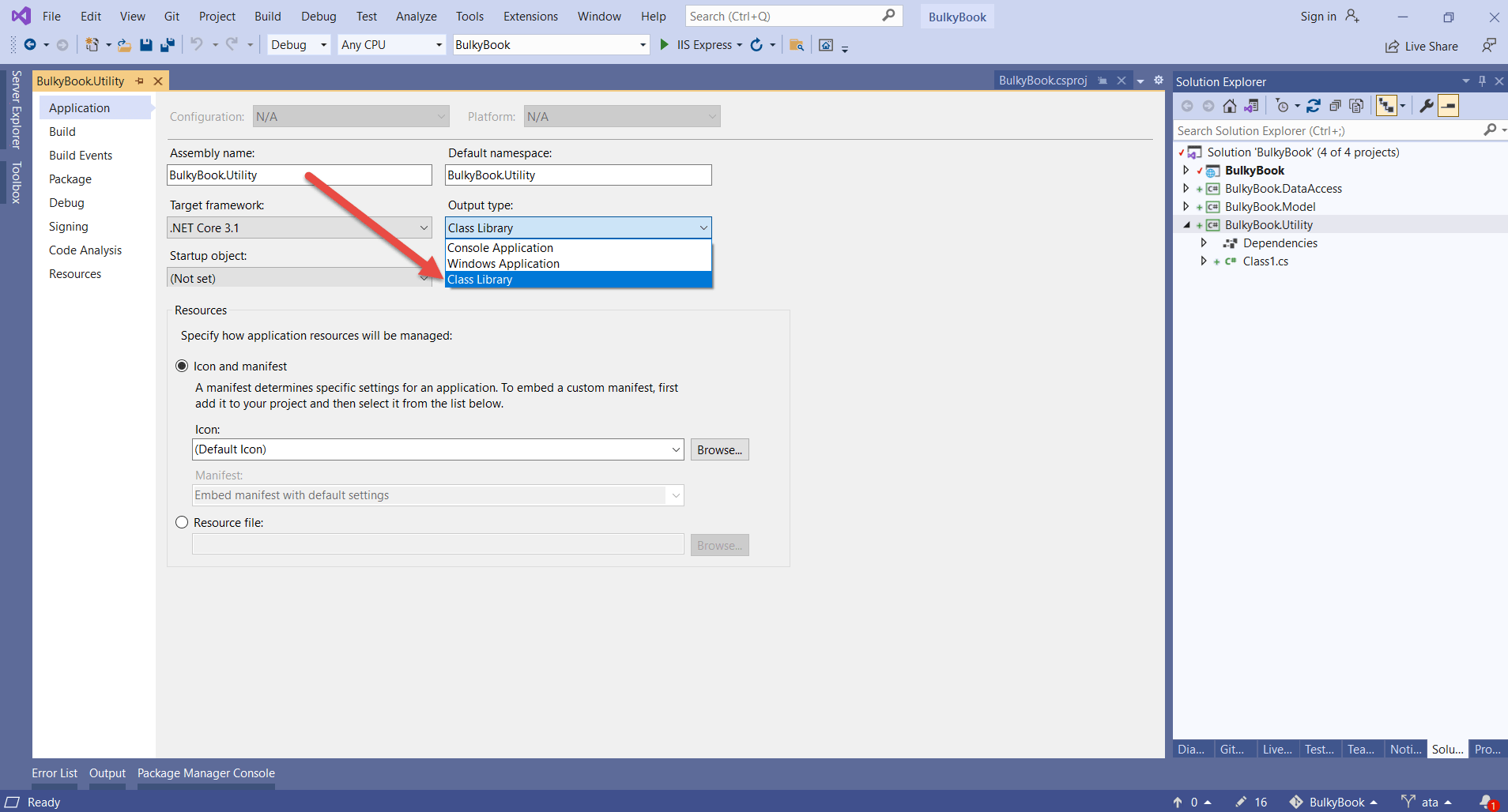
Task: Click the Assembly name input field
Action: [300, 175]
